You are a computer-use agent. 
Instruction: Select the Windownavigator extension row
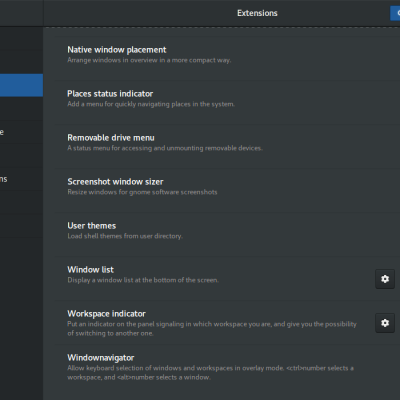tap(222, 367)
